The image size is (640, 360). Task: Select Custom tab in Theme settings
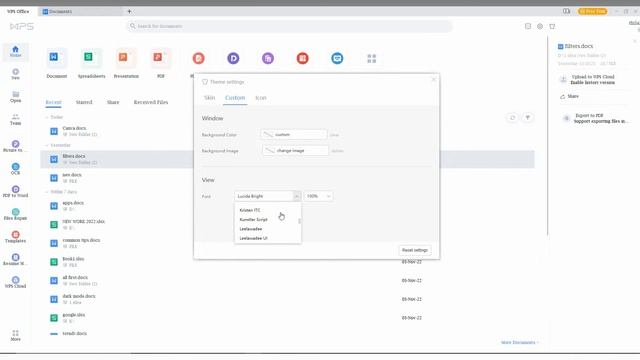[235, 98]
